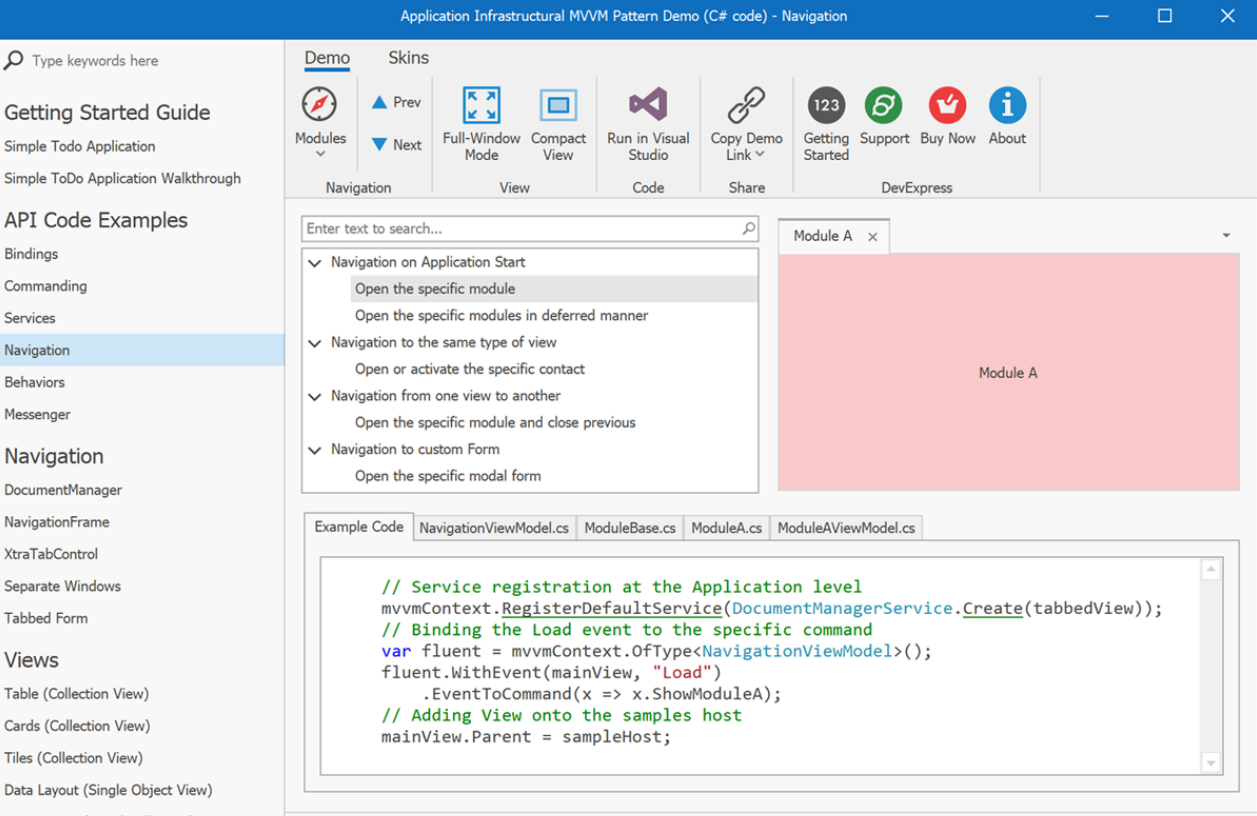Image resolution: width=1257 pixels, height=816 pixels.
Task: Open Tiles (Collection View) demo
Action: pyautogui.click(x=74, y=758)
